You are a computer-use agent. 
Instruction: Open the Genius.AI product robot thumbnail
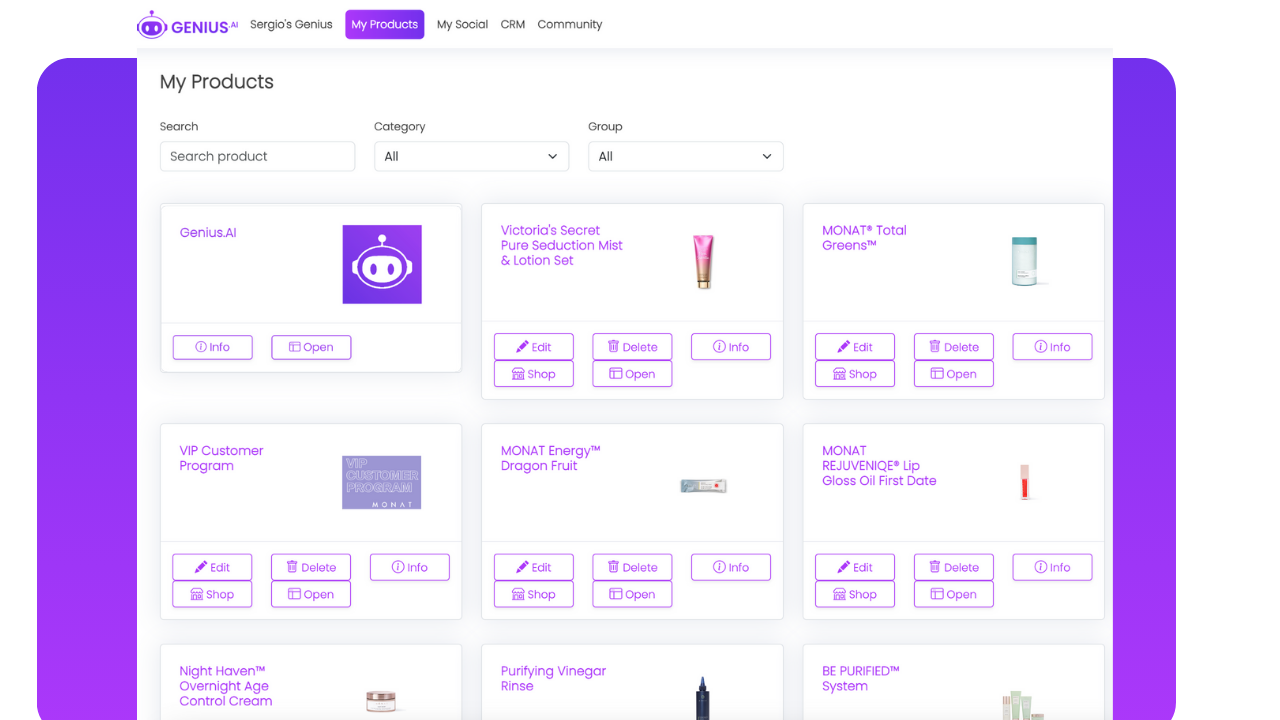(382, 264)
